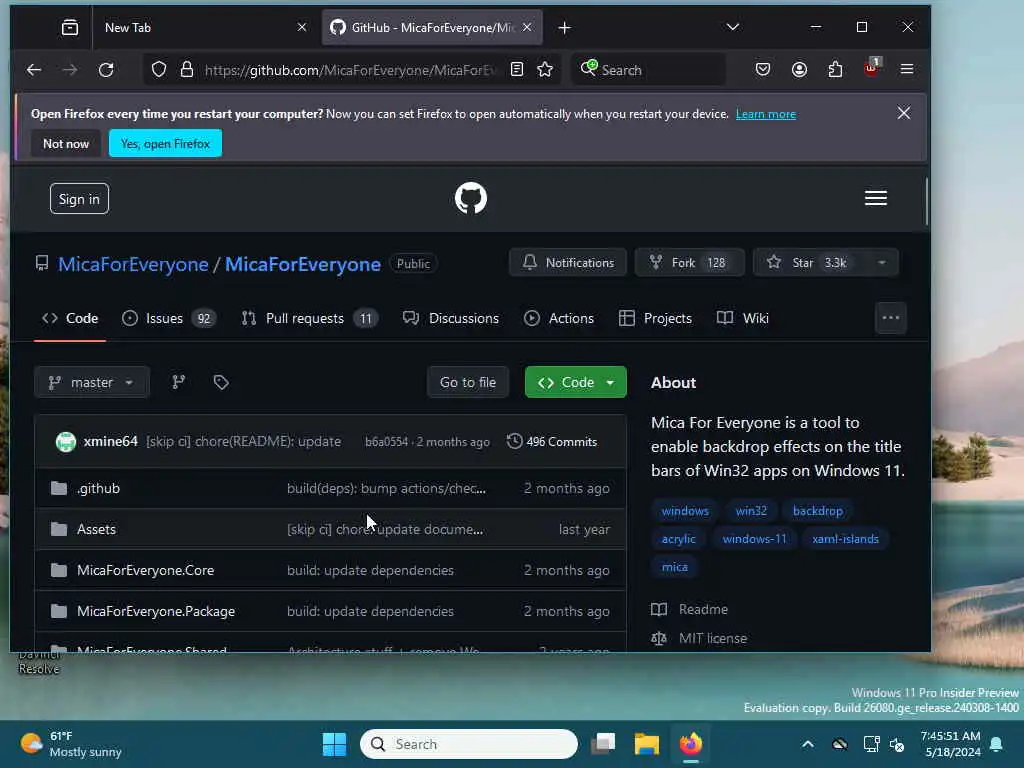Open the Star lists dropdown arrow

click(882, 263)
